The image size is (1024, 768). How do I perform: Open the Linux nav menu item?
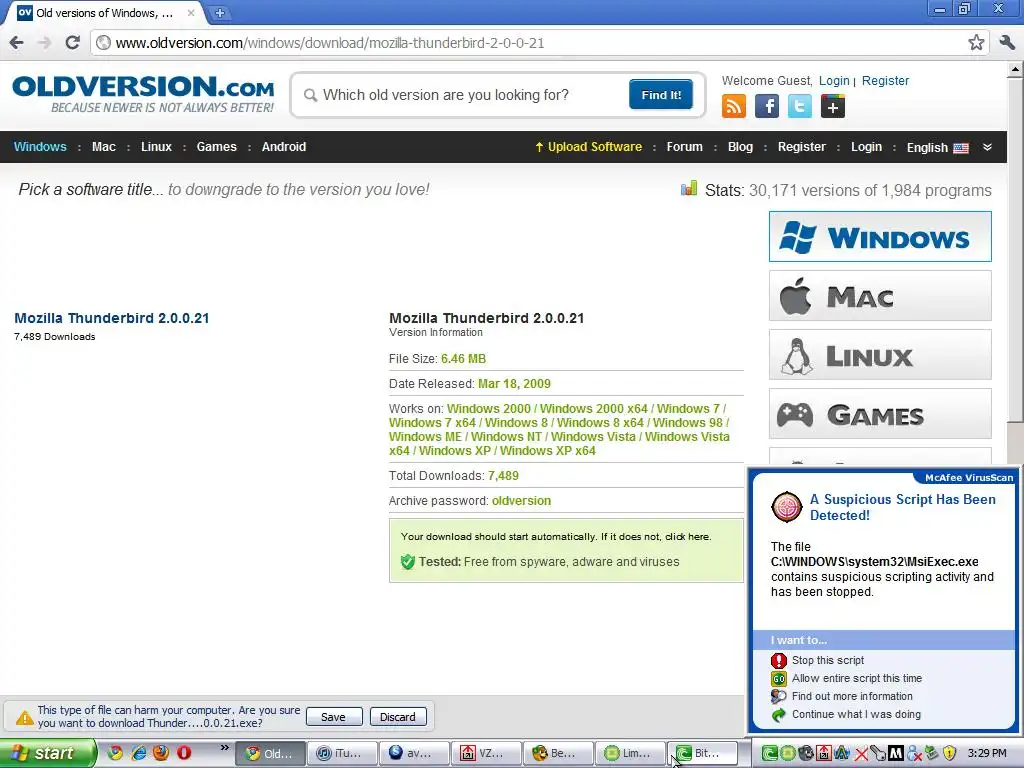click(x=156, y=147)
